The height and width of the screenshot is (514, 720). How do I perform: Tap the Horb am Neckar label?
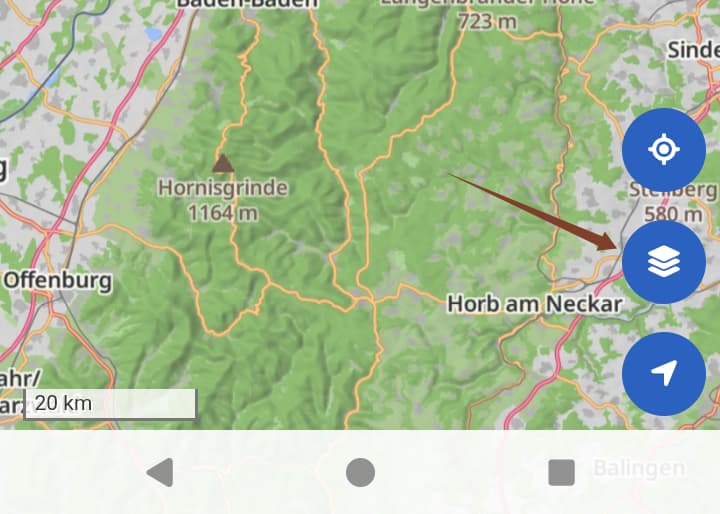(535, 304)
